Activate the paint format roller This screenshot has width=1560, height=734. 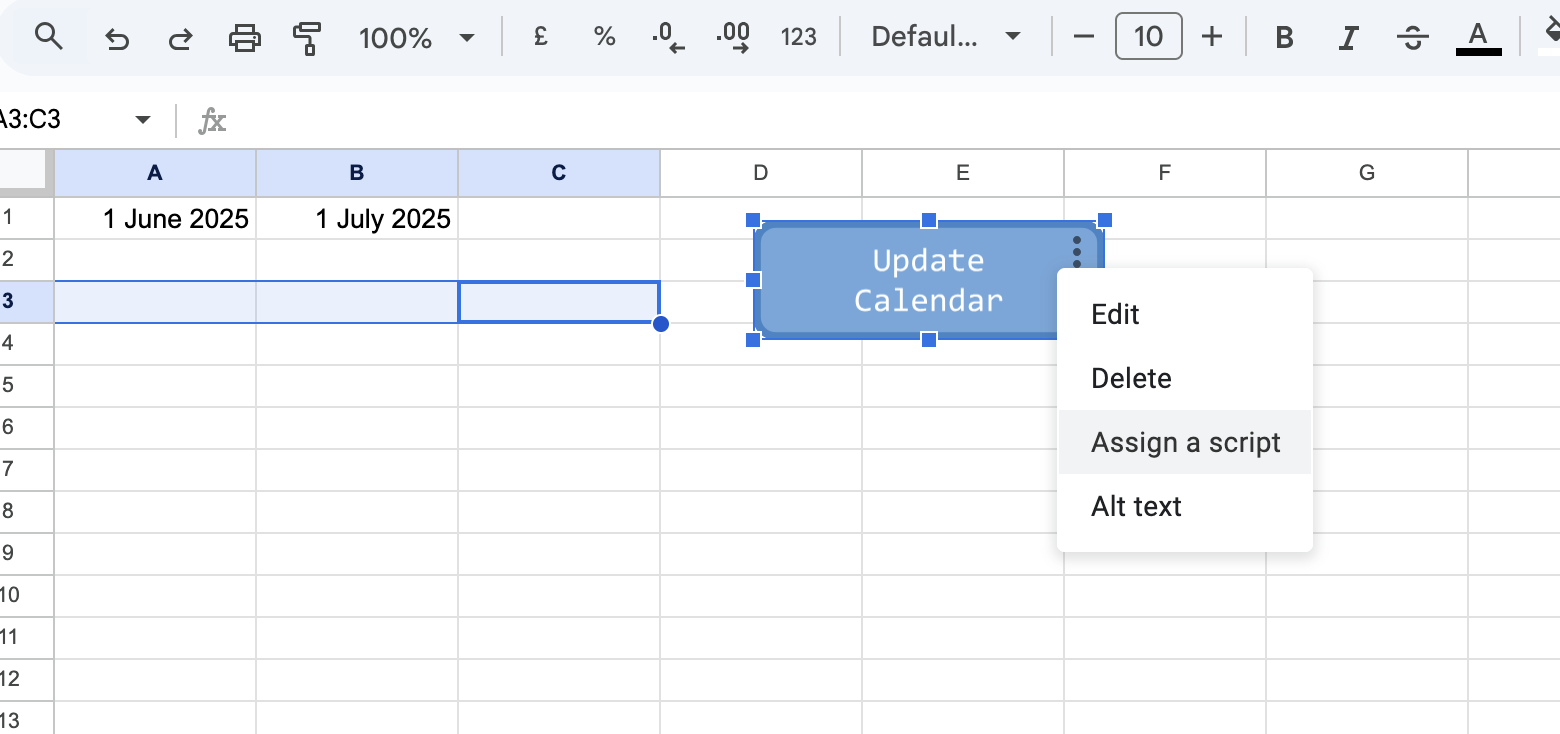(x=307, y=38)
